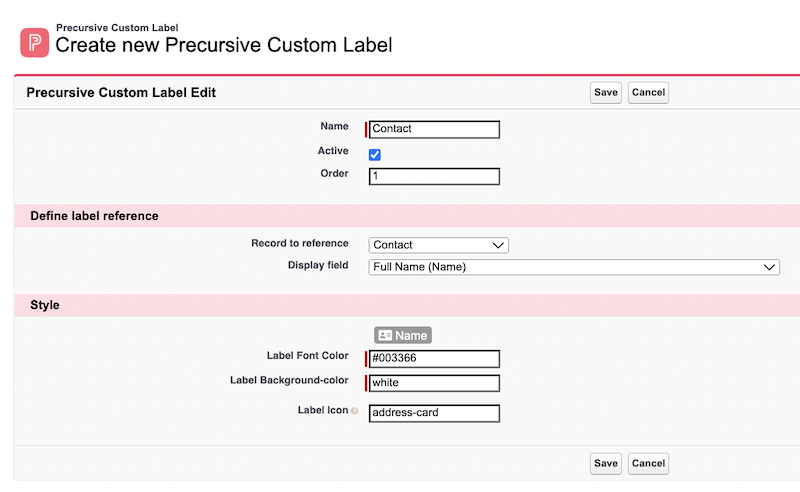Screen dimensions: 800x492
Task: Click the top Save button
Action: [x=606, y=92]
